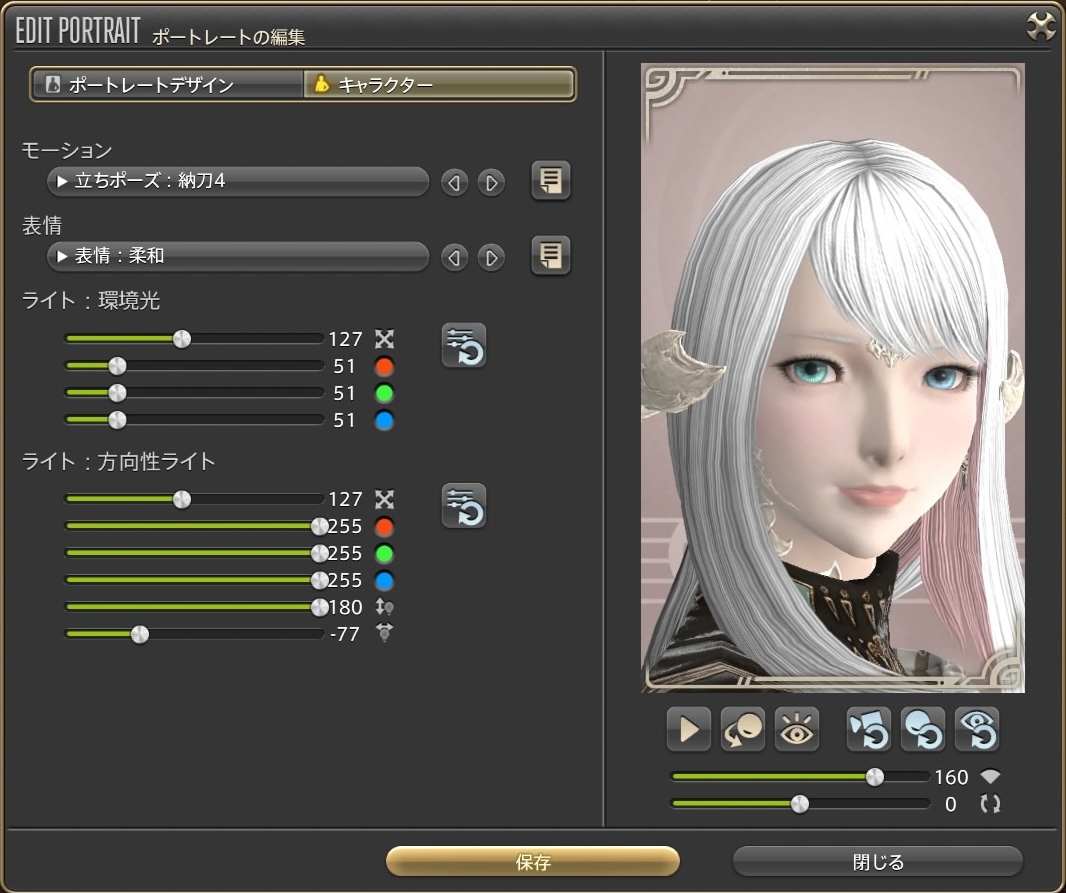Switch to the キャラクター tab

439,85
